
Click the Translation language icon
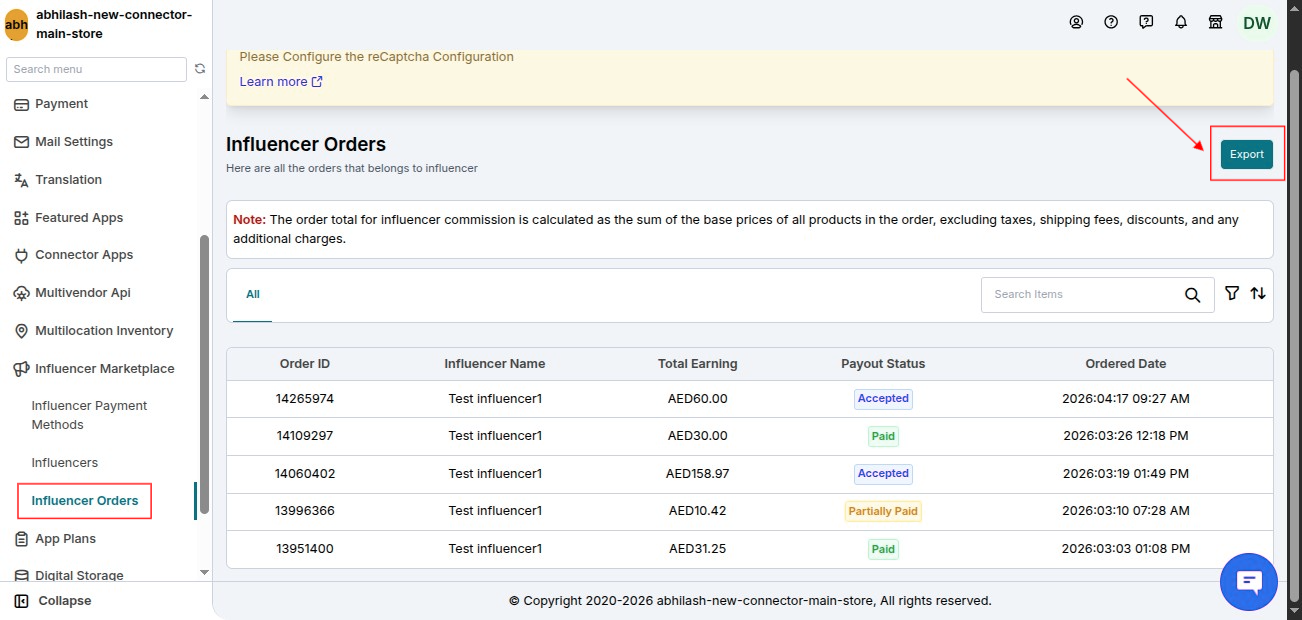click(21, 180)
